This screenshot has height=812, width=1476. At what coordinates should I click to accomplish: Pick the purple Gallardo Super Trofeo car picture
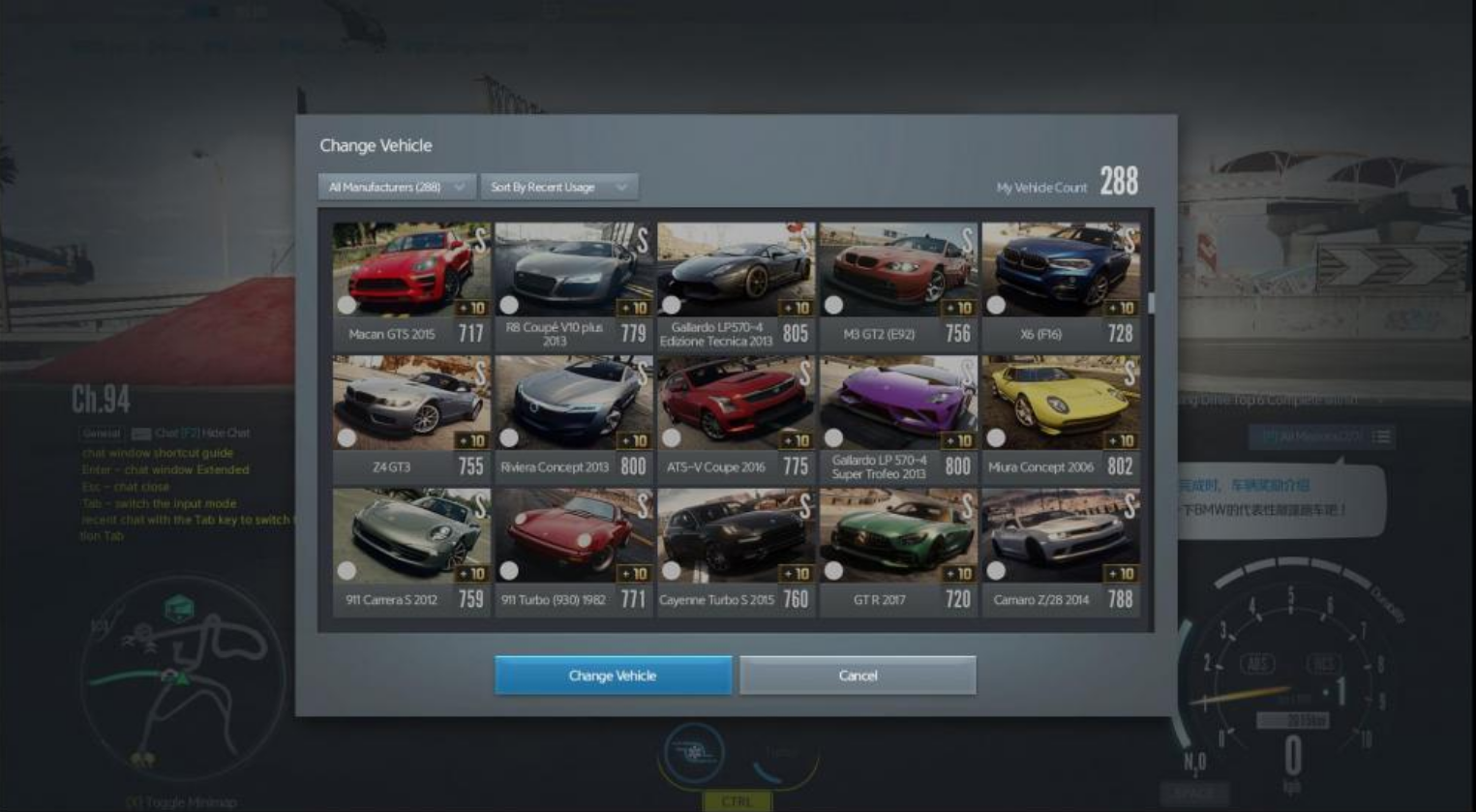(898, 403)
